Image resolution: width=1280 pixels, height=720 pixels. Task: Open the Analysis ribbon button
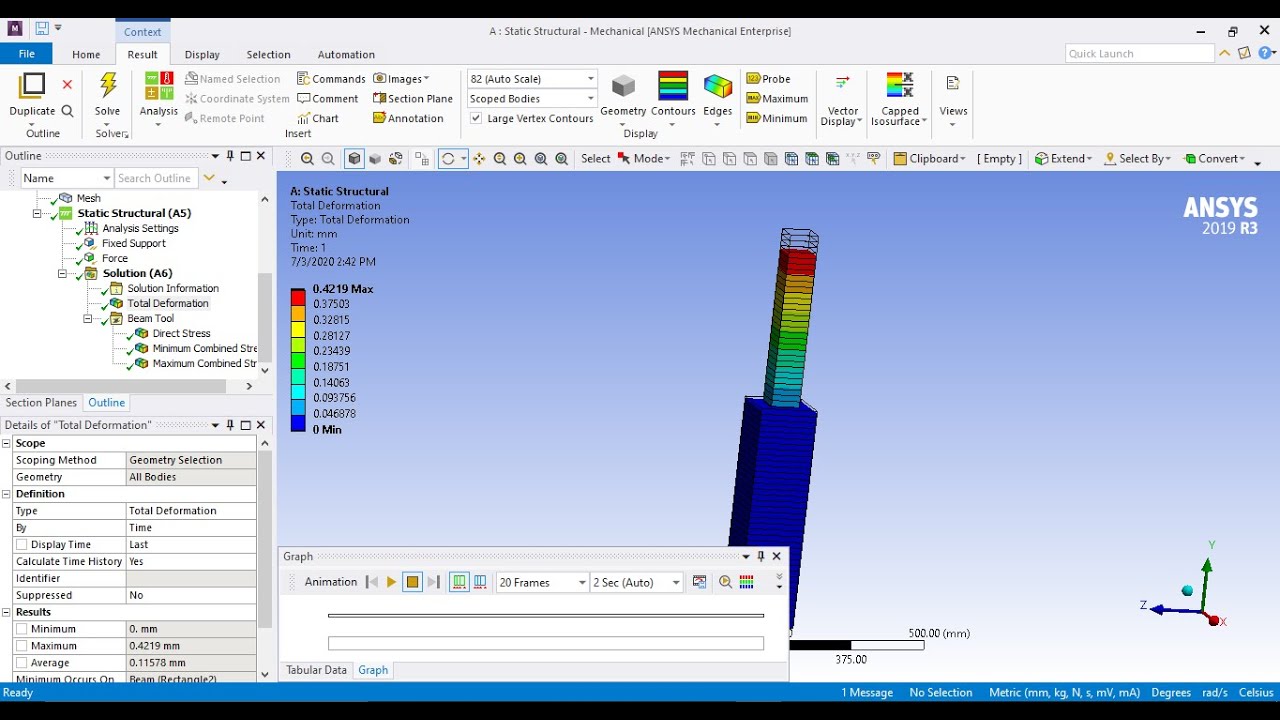click(x=158, y=98)
